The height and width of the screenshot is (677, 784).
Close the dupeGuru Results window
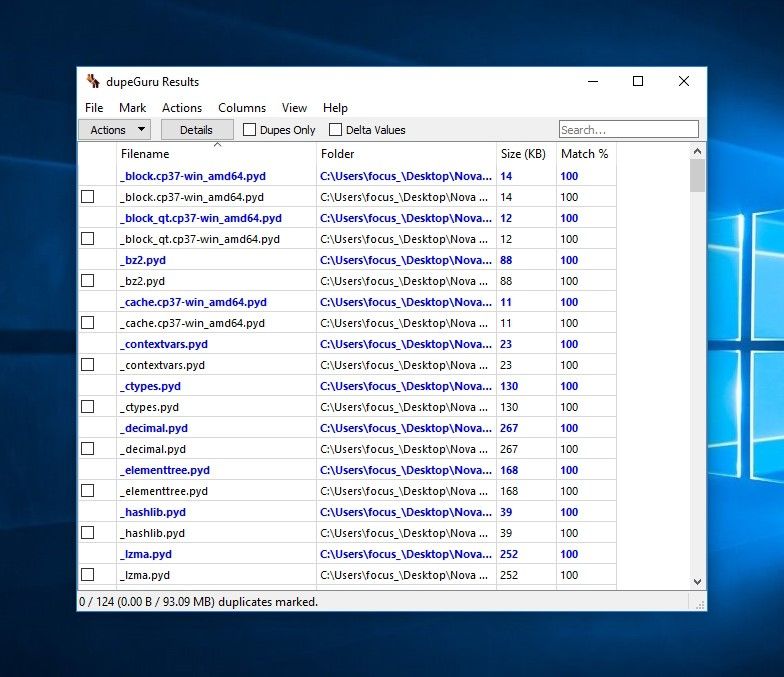(684, 82)
